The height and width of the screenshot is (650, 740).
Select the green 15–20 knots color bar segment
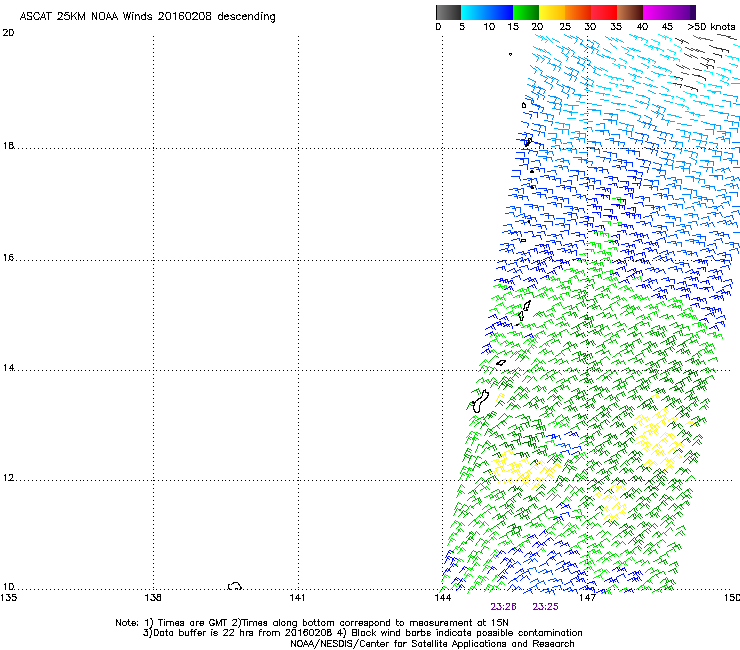click(526, 12)
